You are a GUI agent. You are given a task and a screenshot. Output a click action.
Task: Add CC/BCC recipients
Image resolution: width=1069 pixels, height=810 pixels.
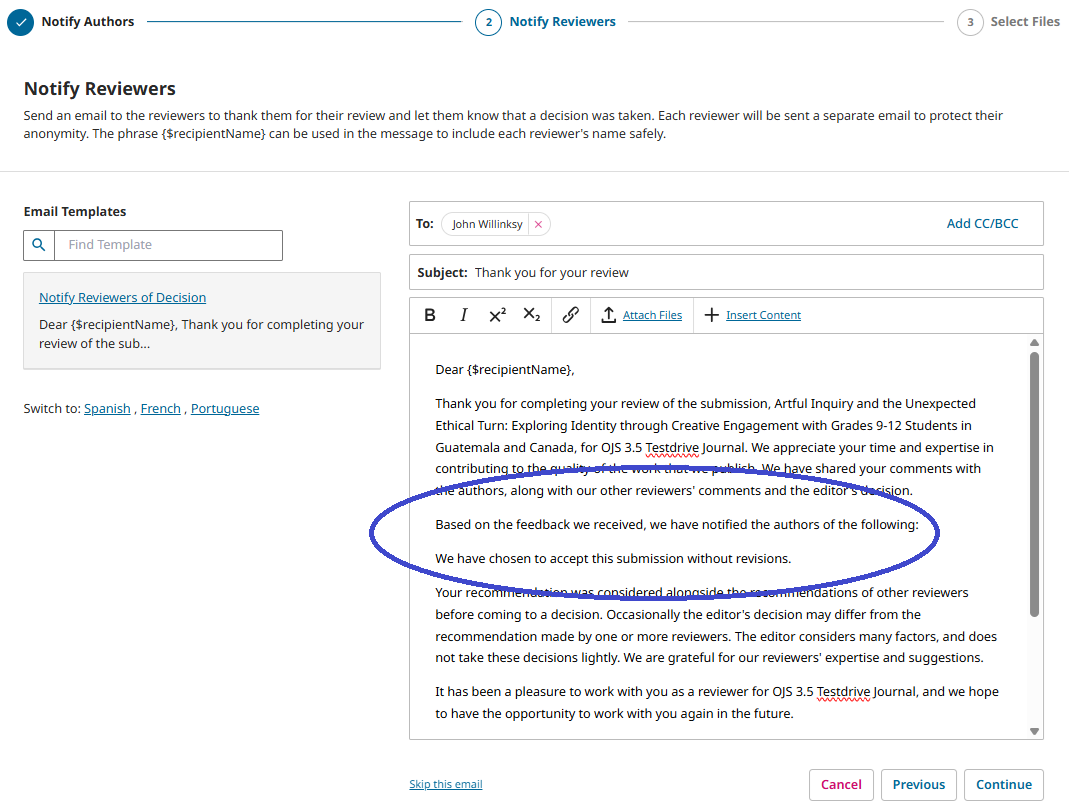pos(982,223)
